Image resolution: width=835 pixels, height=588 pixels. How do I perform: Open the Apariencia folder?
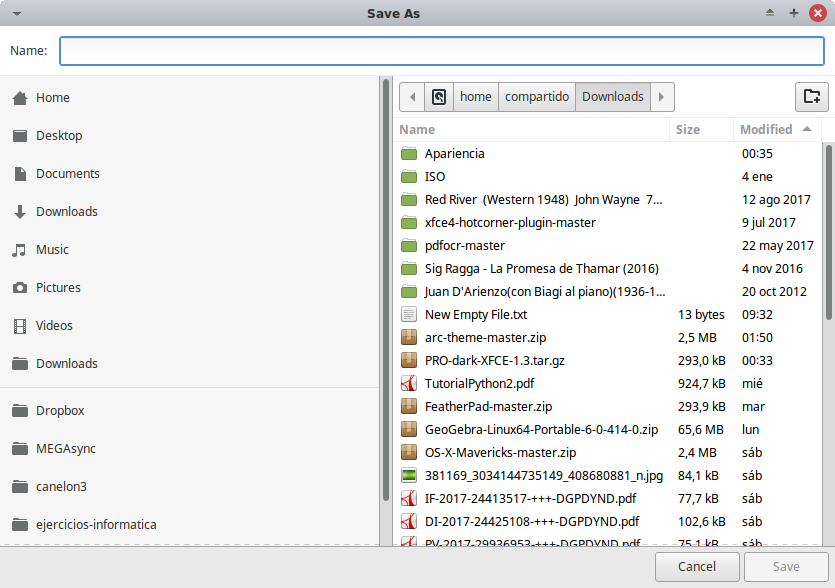tap(454, 154)
